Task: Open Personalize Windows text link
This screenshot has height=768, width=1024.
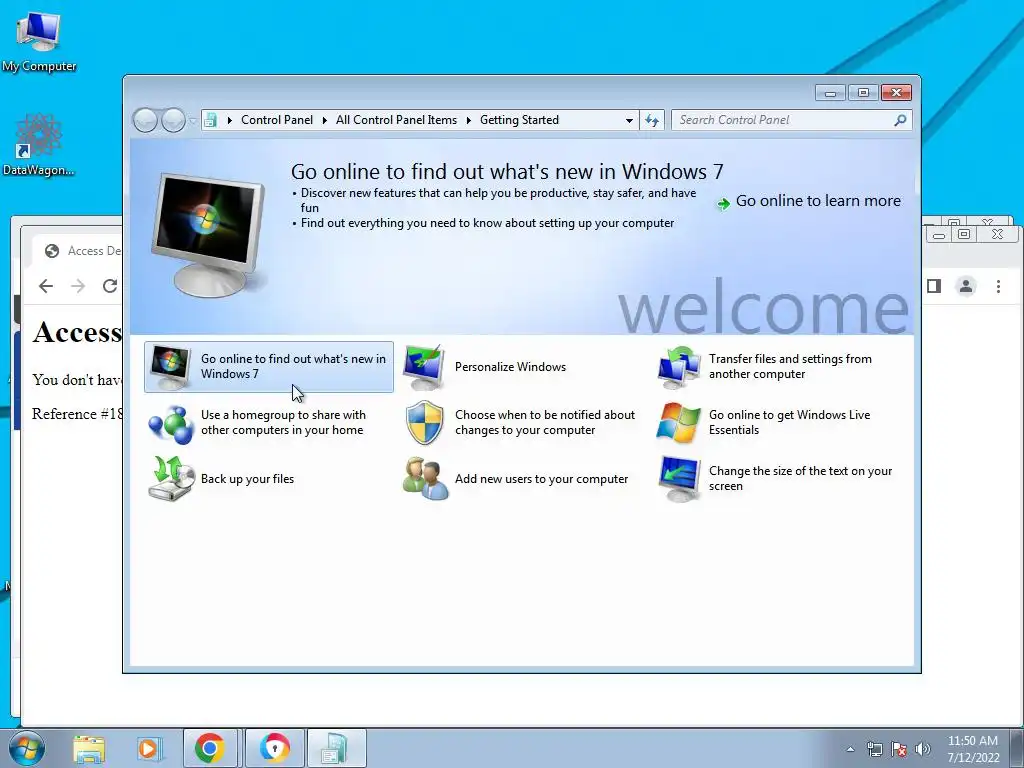Action: 510,367
